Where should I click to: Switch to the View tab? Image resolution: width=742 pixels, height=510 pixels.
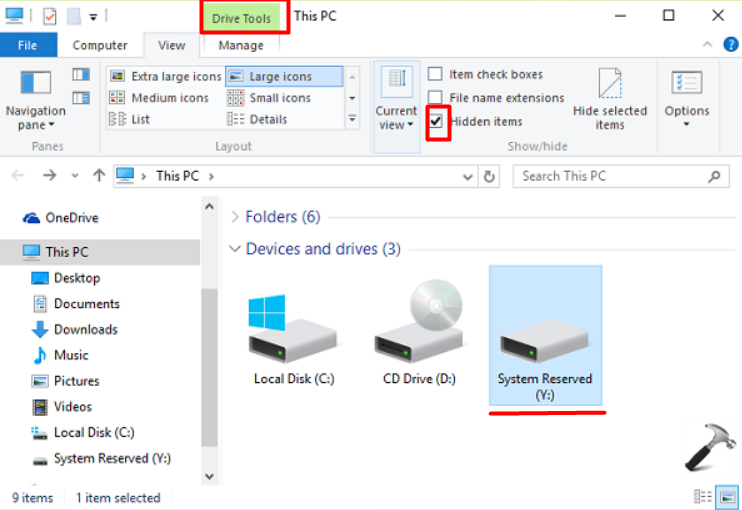click(172, 45)
